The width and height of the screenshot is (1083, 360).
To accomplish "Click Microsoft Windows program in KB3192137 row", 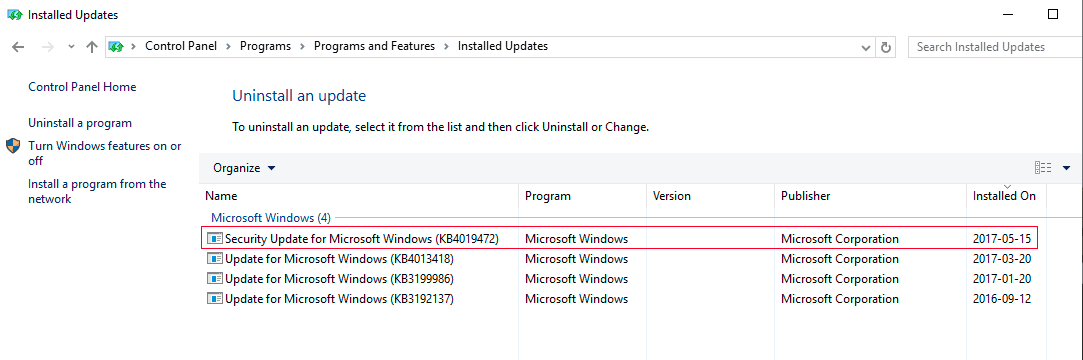I will (x=577, y=299).
